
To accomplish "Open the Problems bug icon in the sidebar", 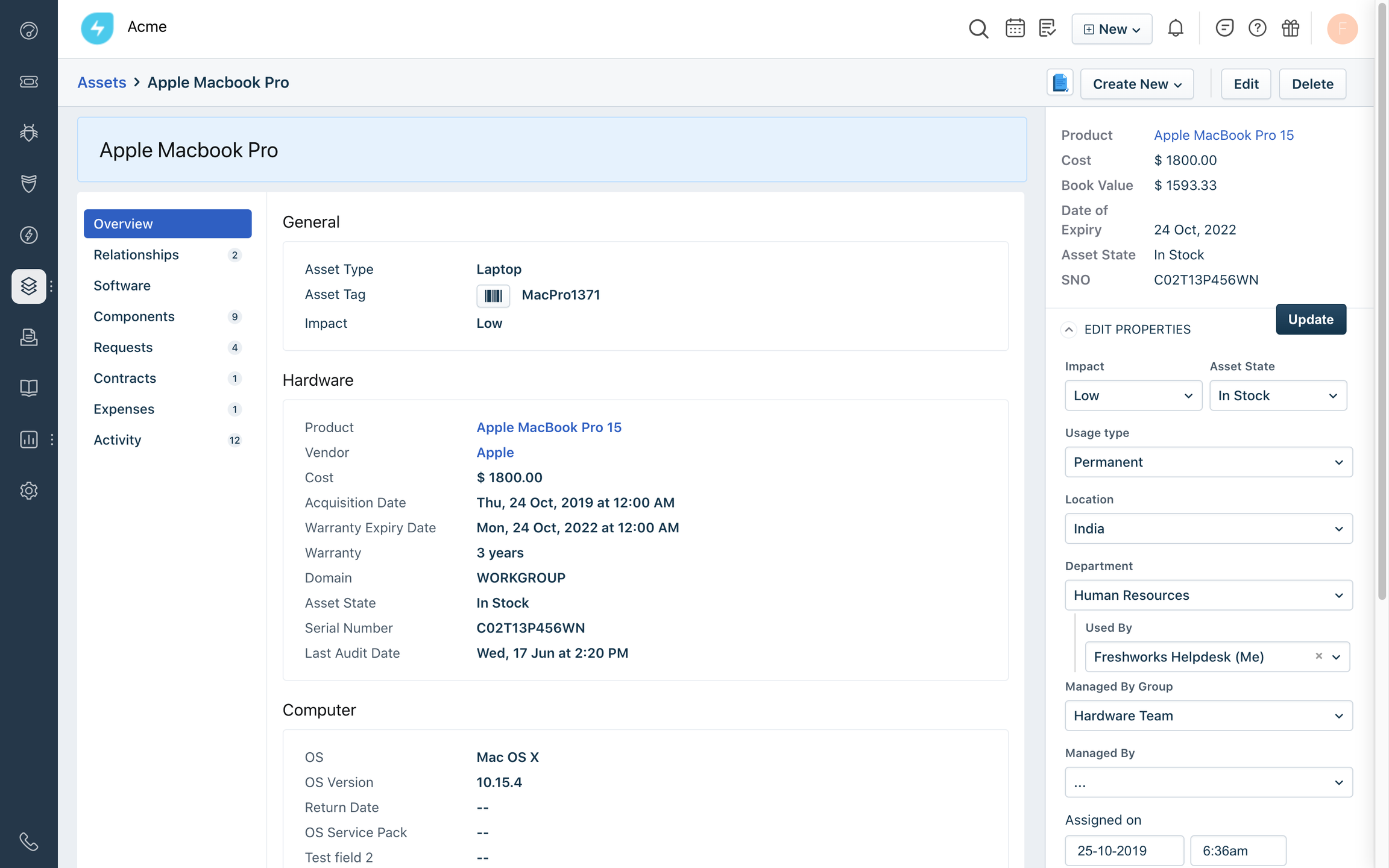I will (28, 133).
